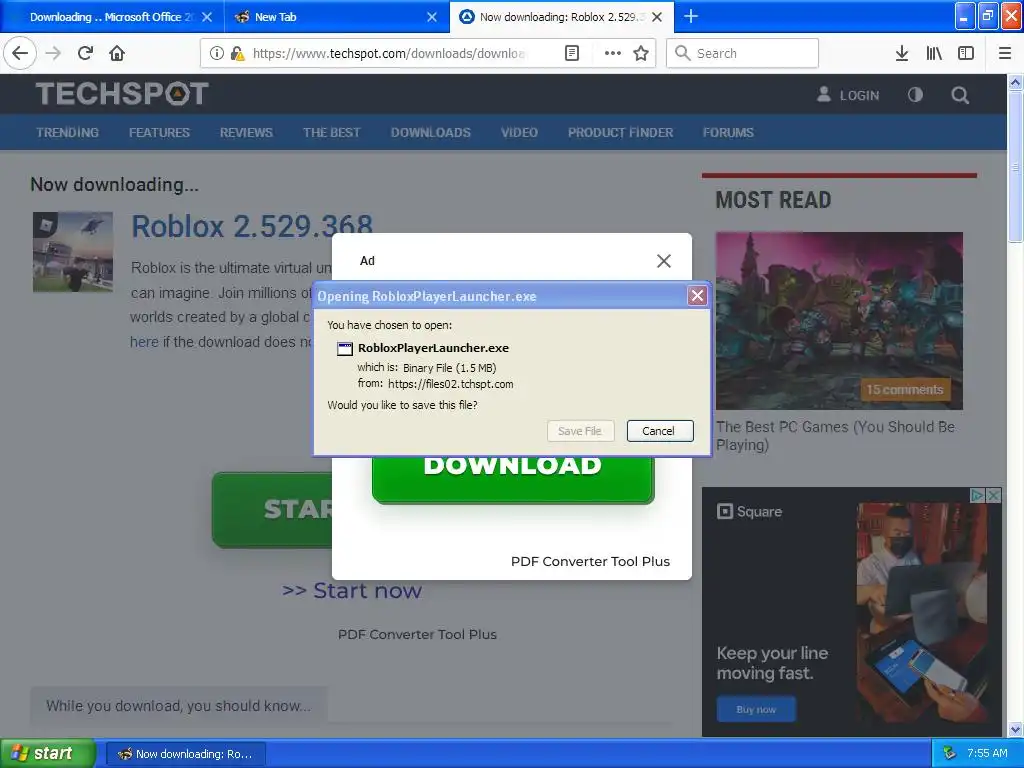Click the 7:55 AM taskbar clock
1024x768 pixels.
coord(987,754)
